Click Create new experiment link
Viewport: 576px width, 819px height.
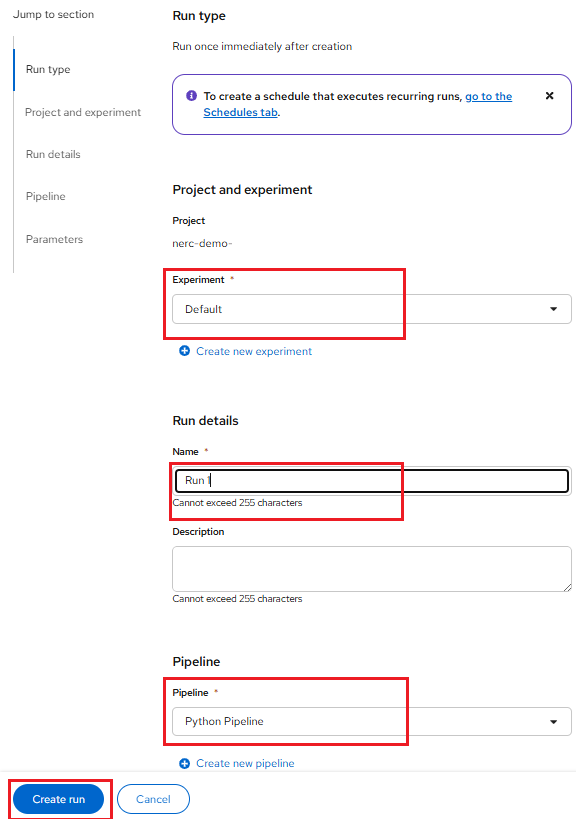[254, 351]
